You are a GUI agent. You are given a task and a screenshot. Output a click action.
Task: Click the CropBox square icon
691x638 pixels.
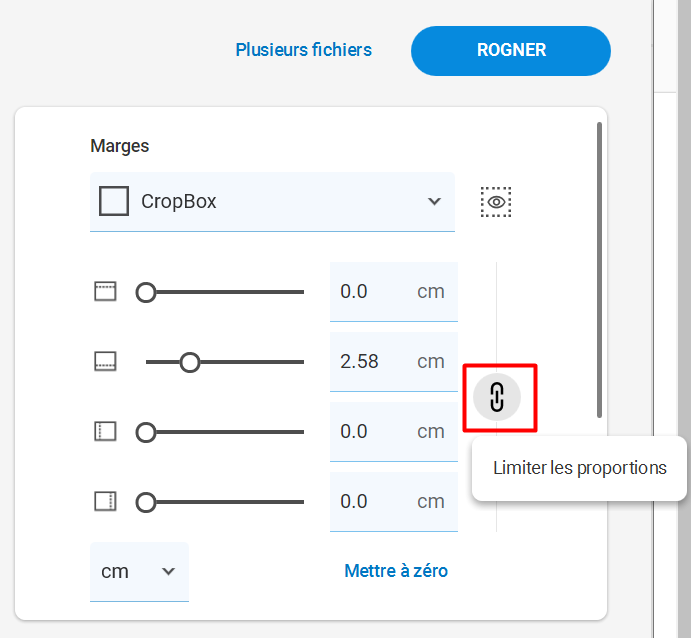(x=114, y=201)
